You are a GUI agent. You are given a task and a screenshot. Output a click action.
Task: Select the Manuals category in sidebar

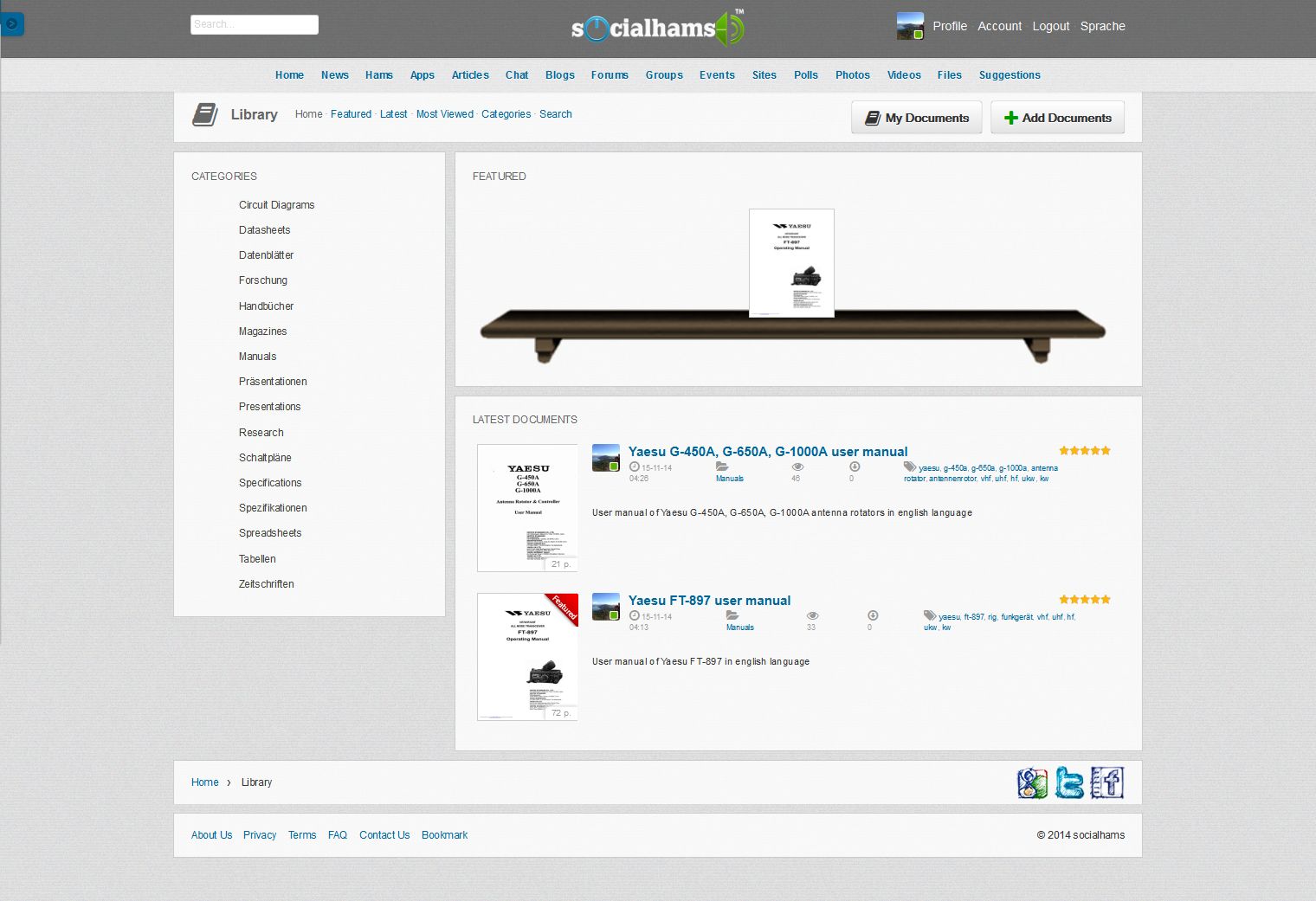click(257, 357)
